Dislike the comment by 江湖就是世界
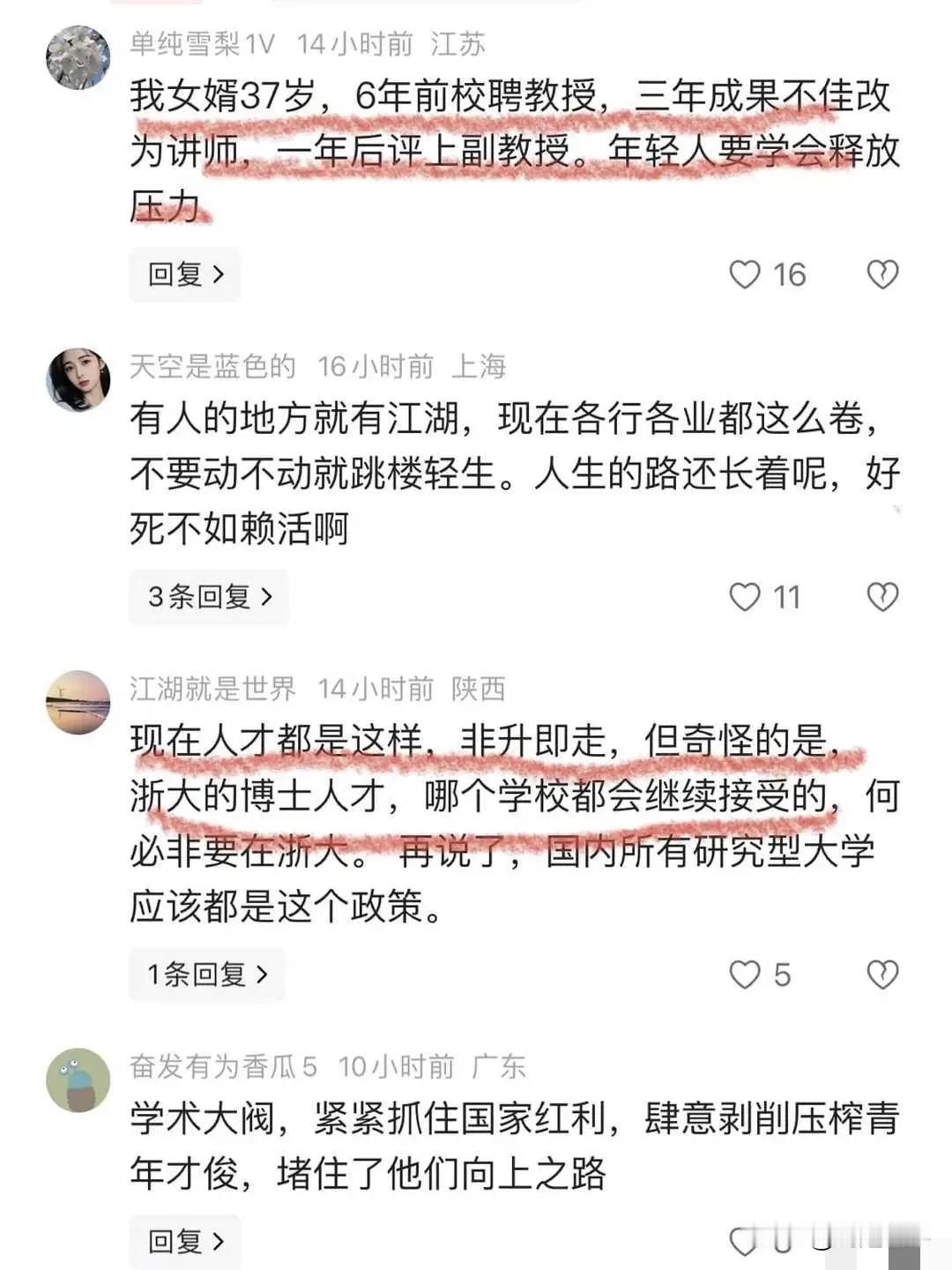Image resolution: width=952 pixels, height=1270 pixels. coord(882,975)
